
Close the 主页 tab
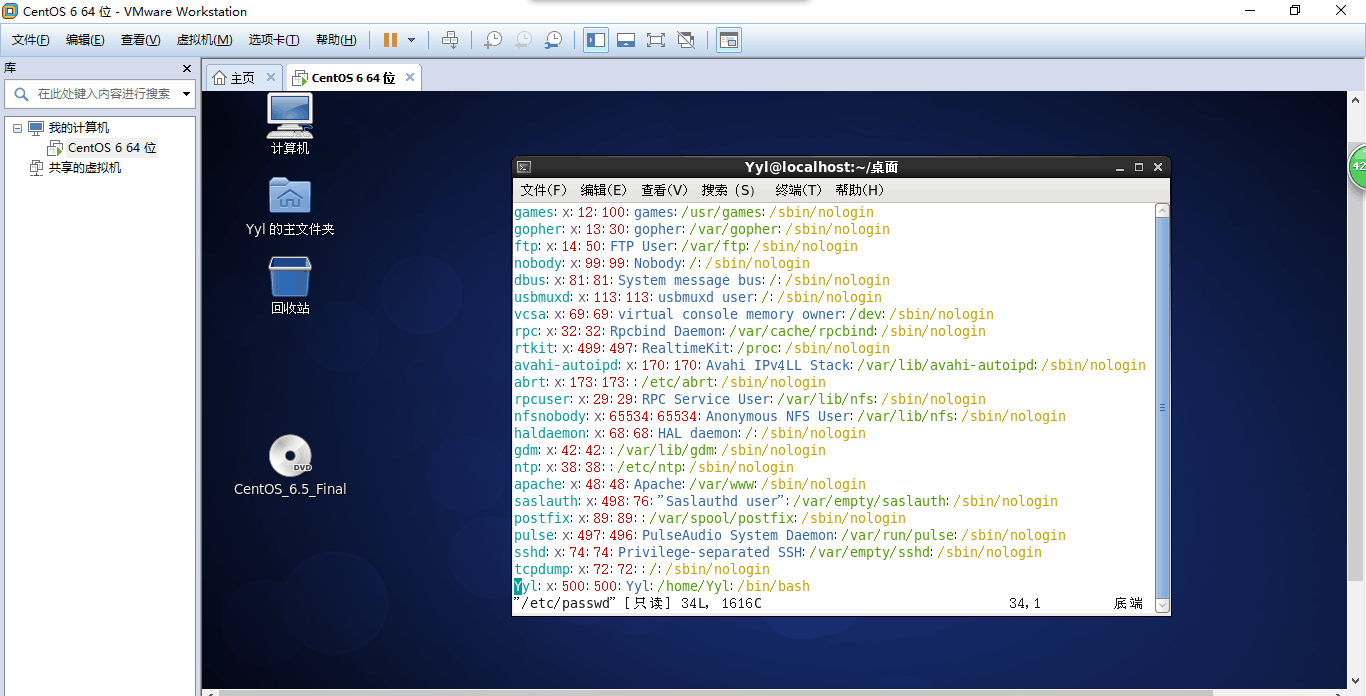tap(271, 77)
